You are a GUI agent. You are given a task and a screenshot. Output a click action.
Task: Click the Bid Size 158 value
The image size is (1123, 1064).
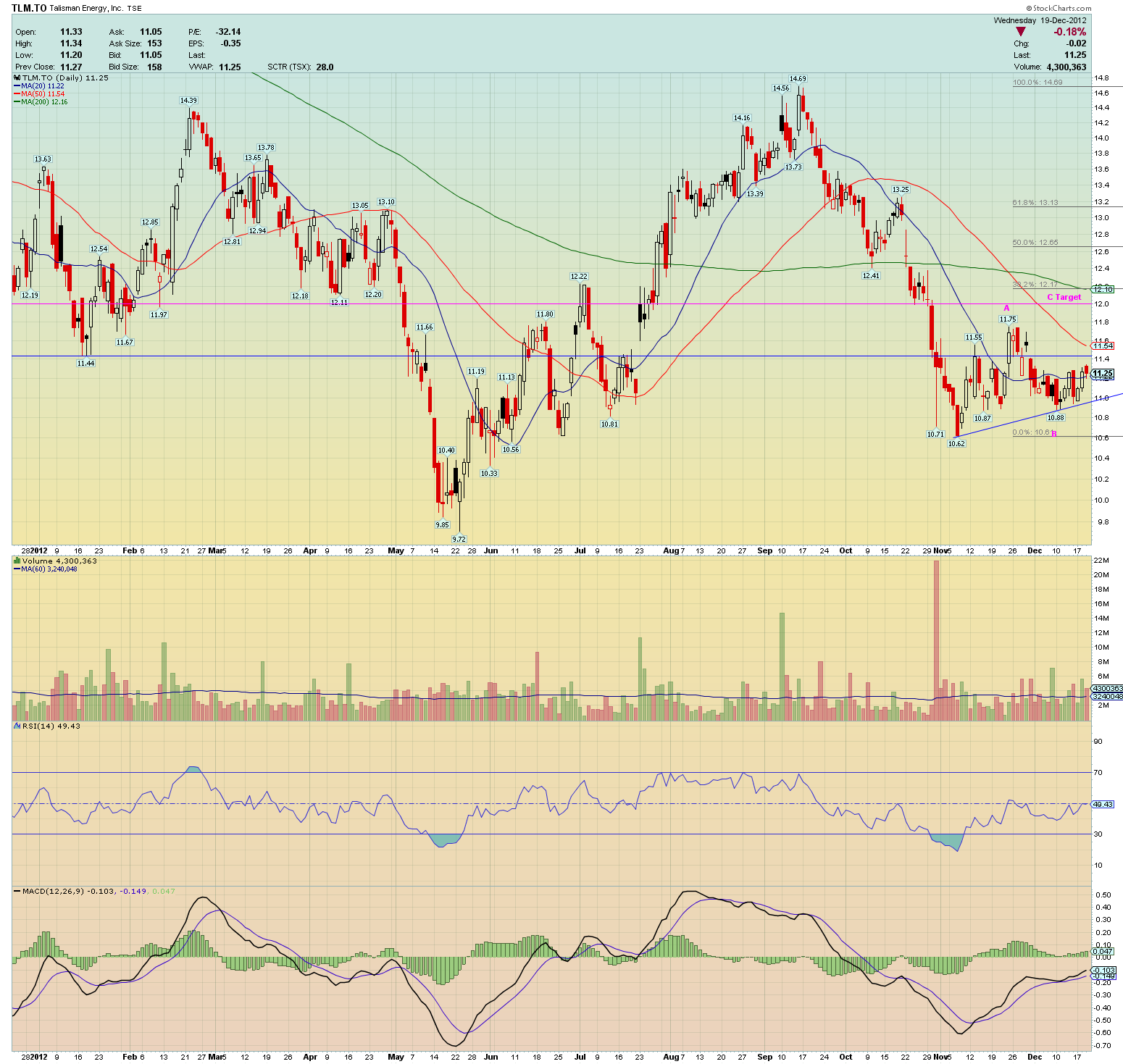coord(154,67)
